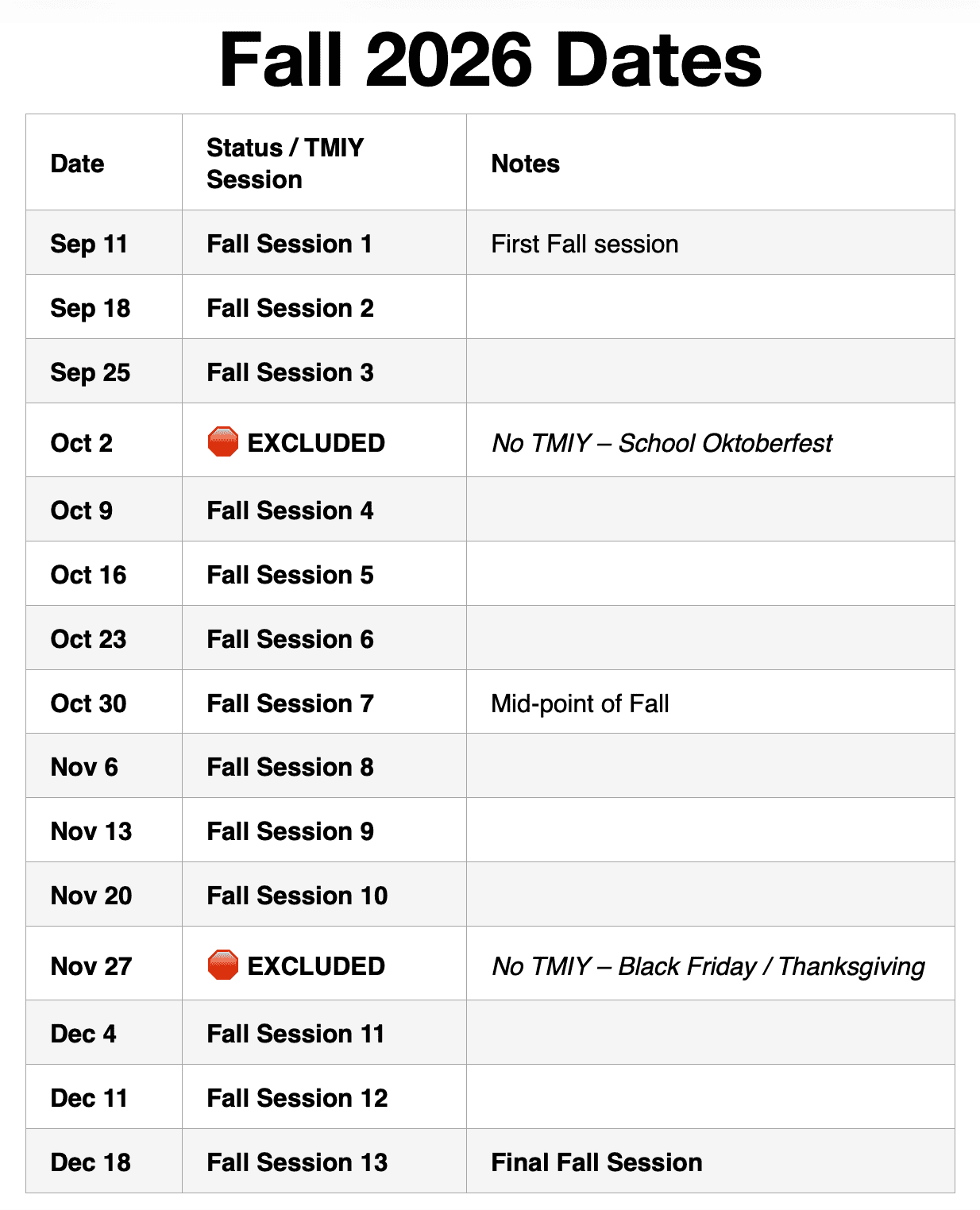
Task: Click the stop sign icon for Nov 27
Action: click(x=222, y=965)
